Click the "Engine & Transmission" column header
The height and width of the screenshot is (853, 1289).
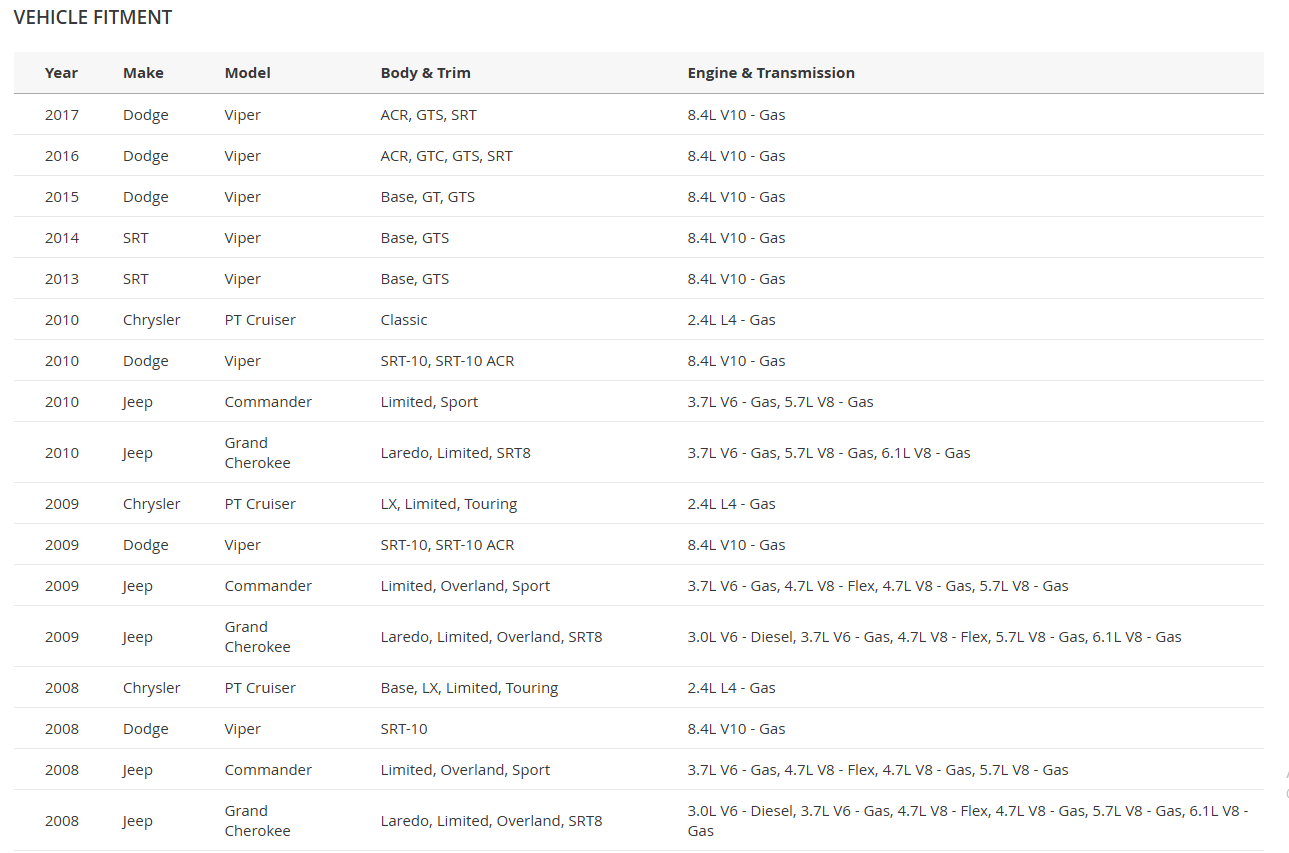coord(771,73)
